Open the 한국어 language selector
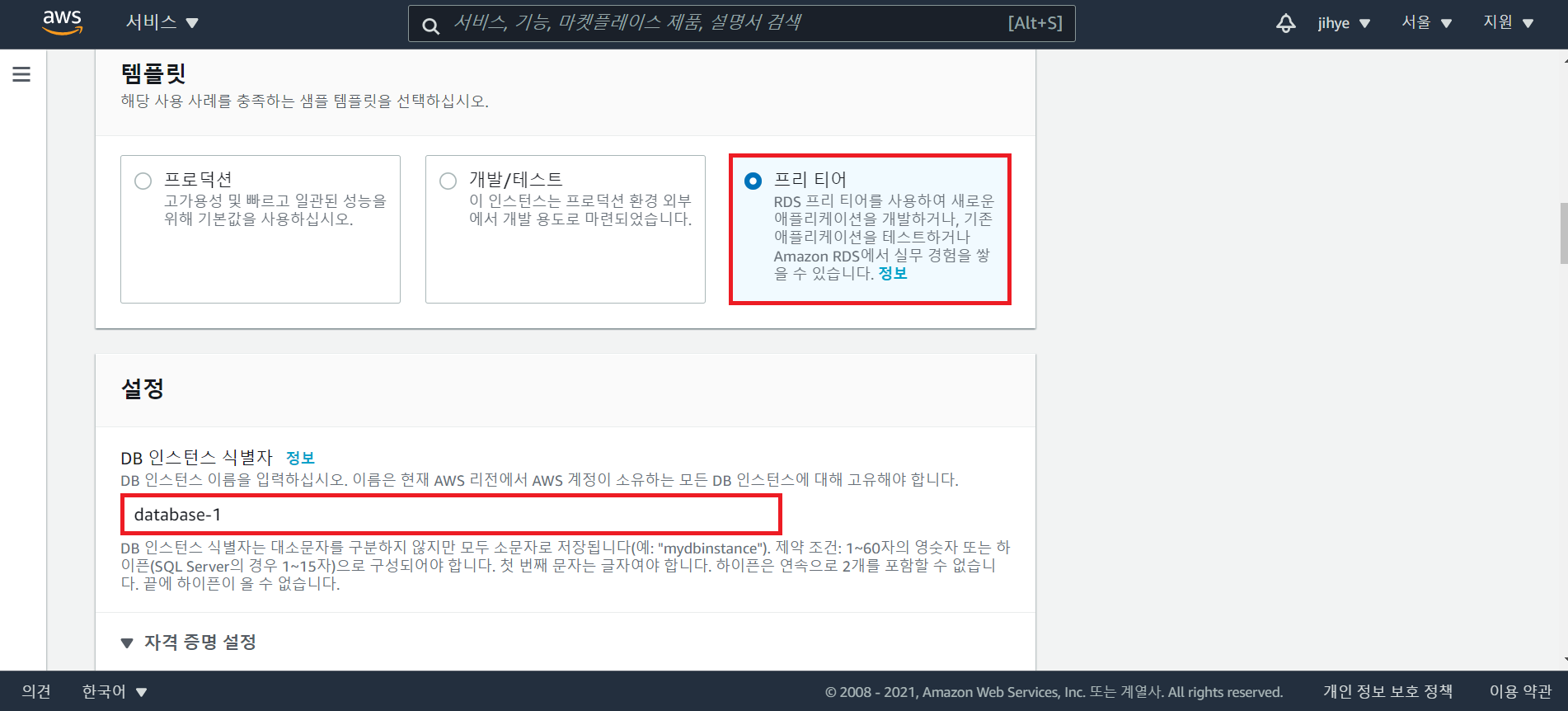Viewport: 1568px width, 711px height. coord(115,691)
